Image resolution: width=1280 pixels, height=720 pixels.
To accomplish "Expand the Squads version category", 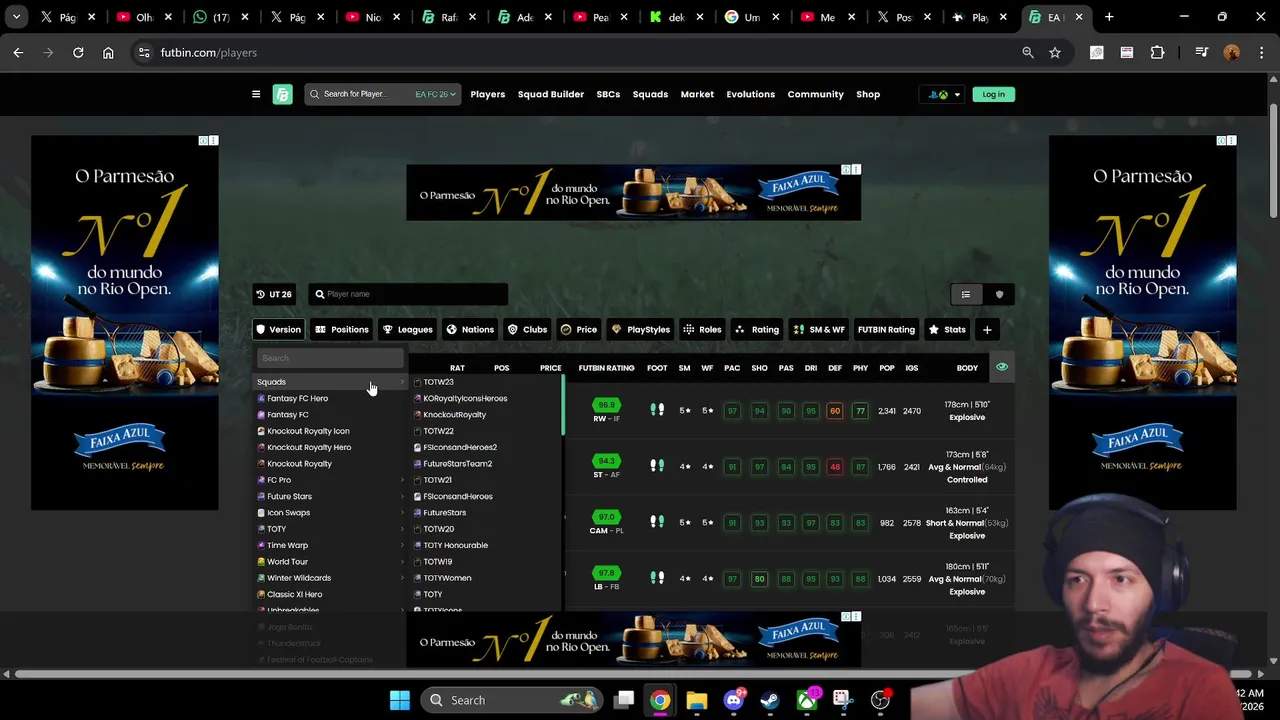I will 331,382.
